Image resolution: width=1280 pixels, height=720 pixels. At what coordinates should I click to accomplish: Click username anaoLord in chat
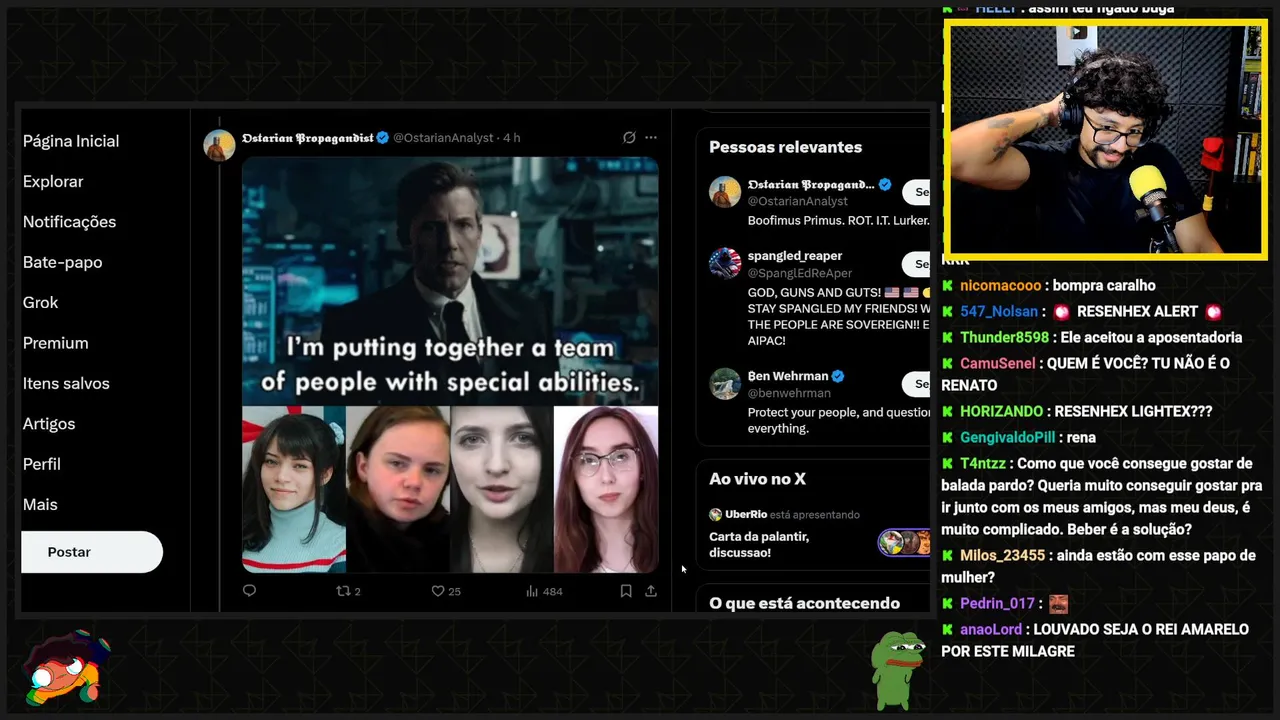(991, 630)
